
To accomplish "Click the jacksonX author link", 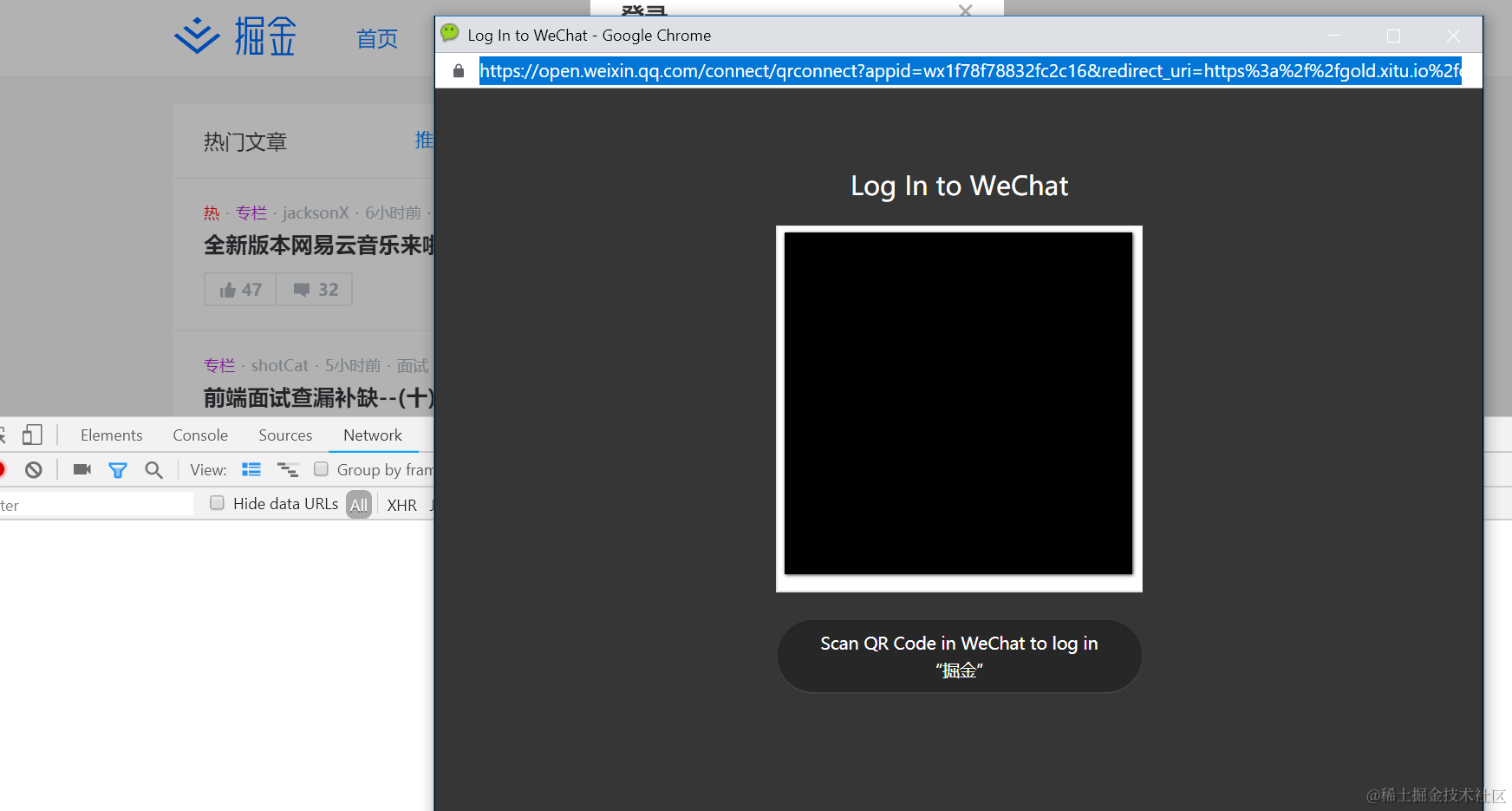I will tap(316, 213).
